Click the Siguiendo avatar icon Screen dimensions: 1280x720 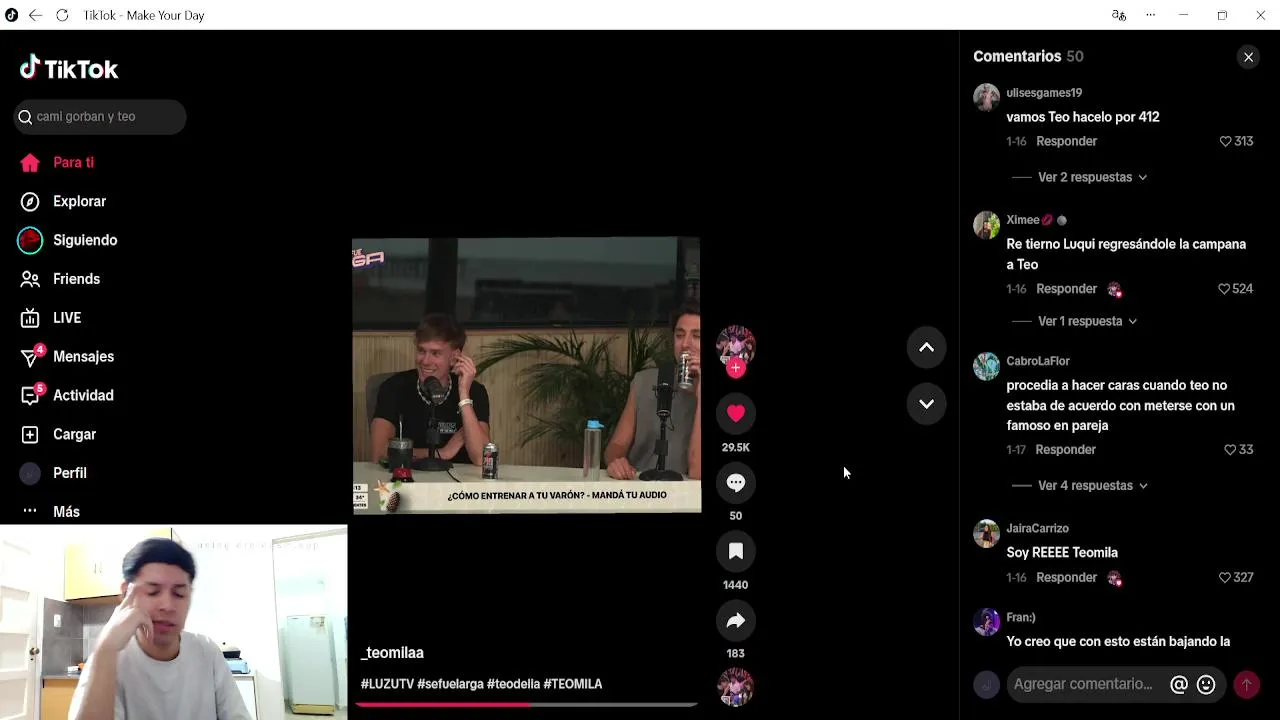tap(30, 240)
